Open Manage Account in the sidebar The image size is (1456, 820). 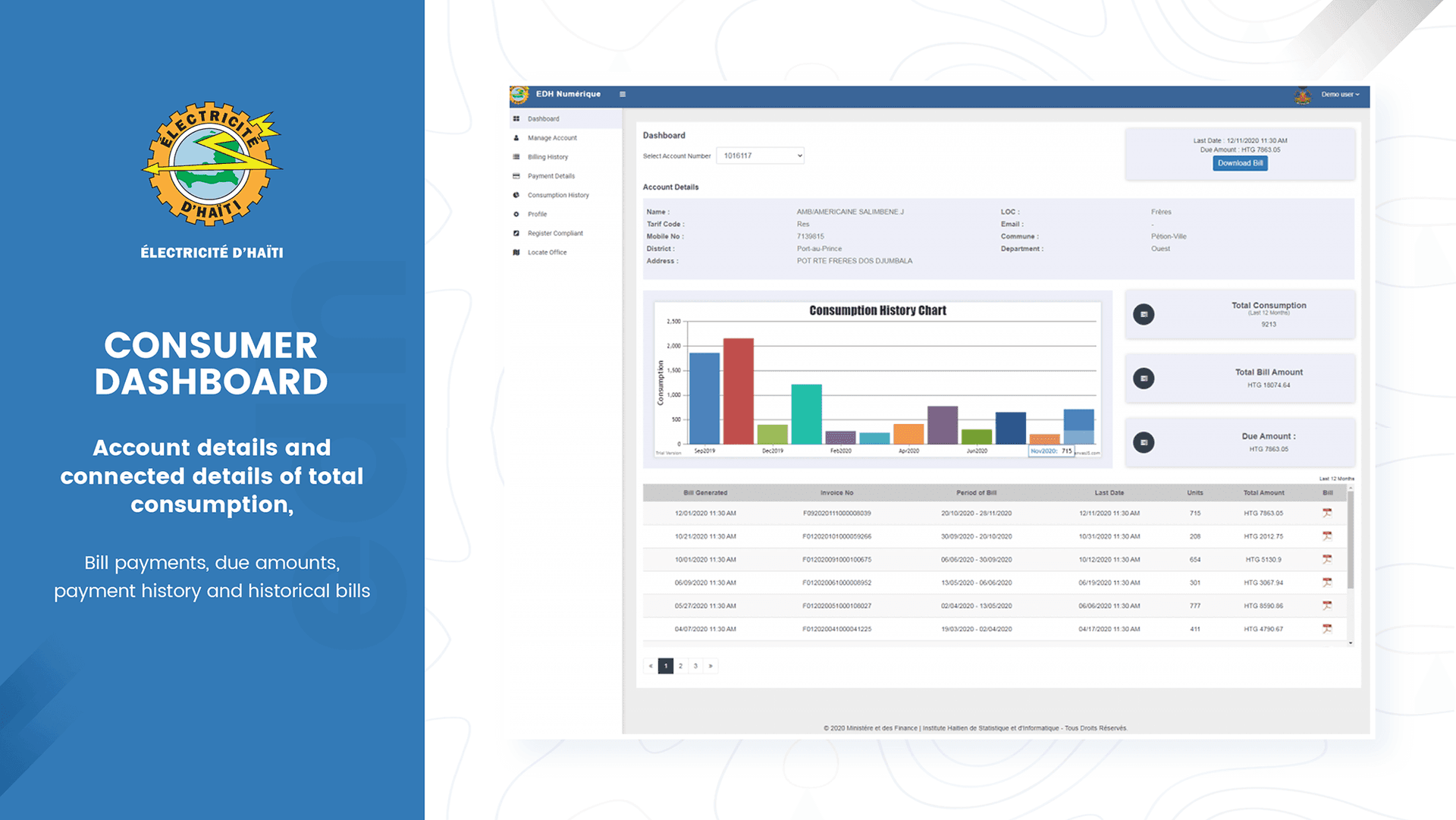[566, 138]
